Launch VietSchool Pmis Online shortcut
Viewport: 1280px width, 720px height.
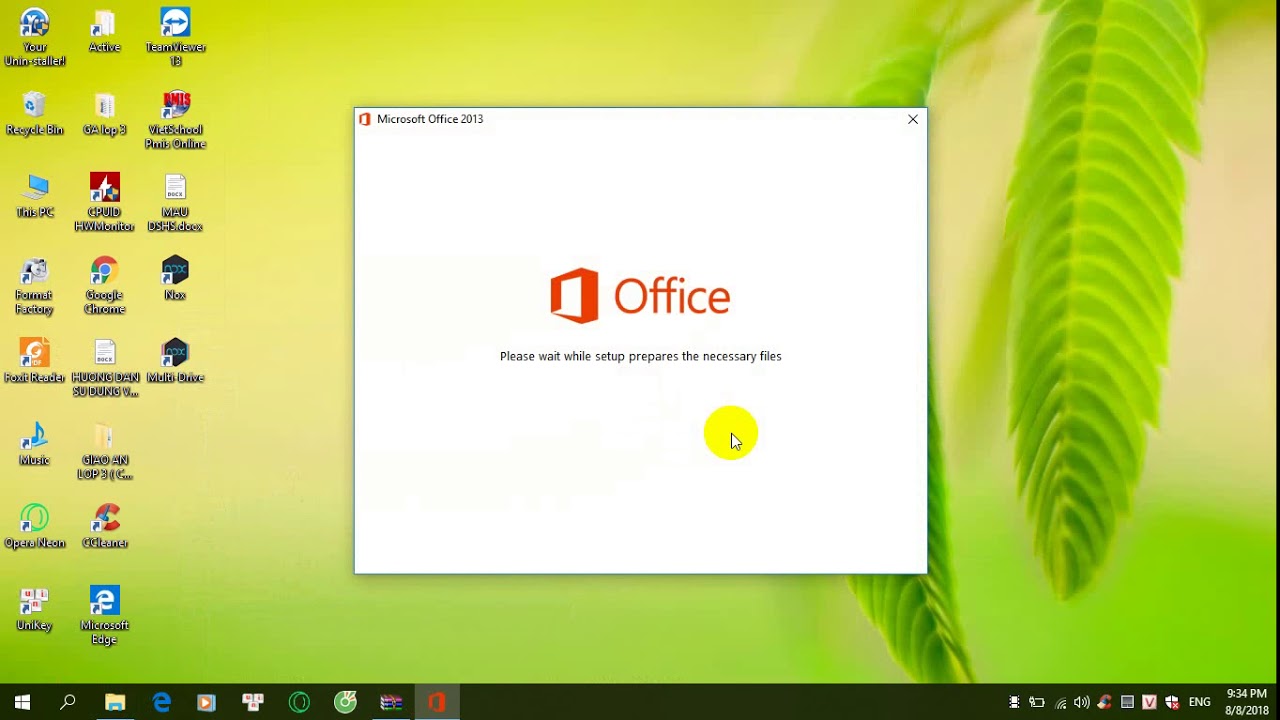[x=175, y=120]
